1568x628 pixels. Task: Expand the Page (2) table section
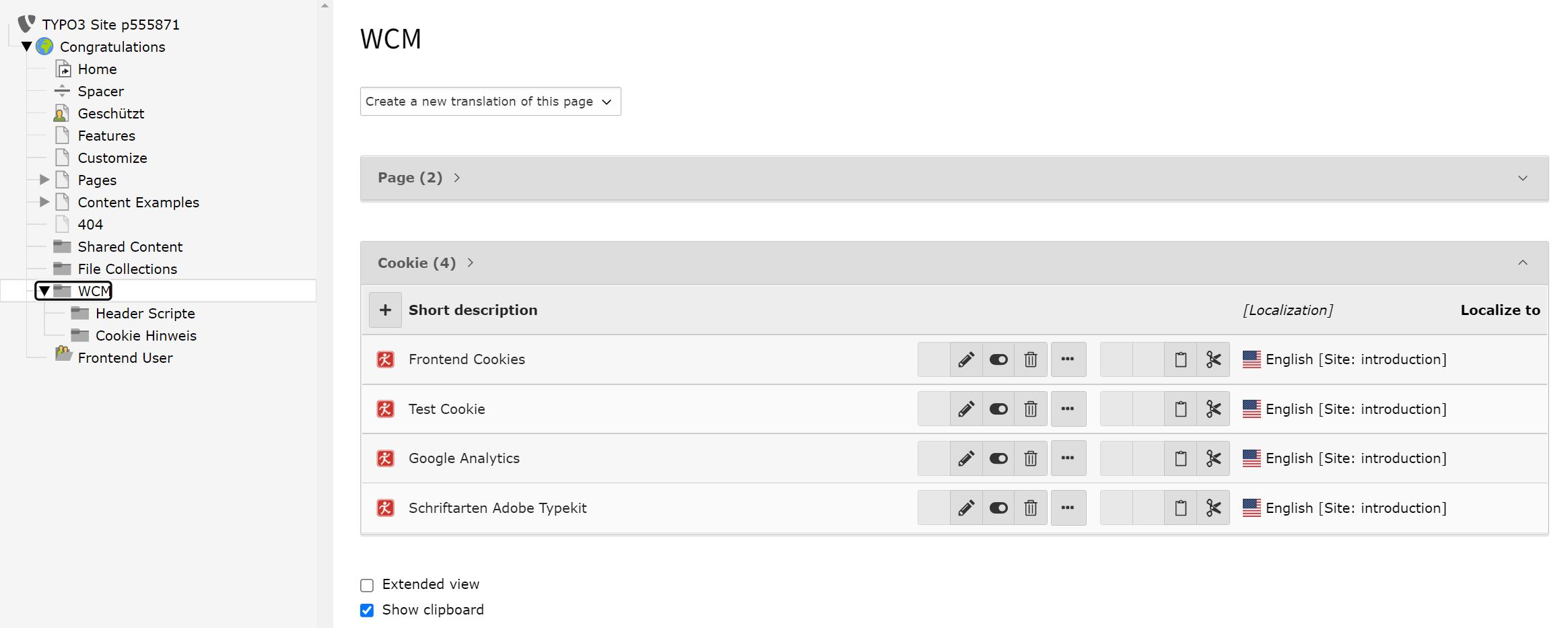pos(1522,178)
